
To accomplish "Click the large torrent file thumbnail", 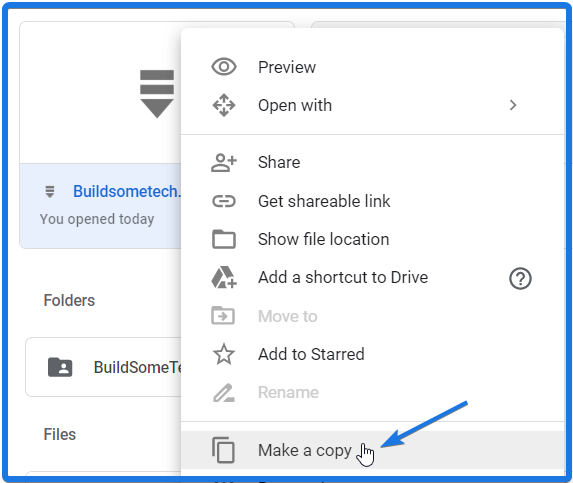I will point(157,94).
